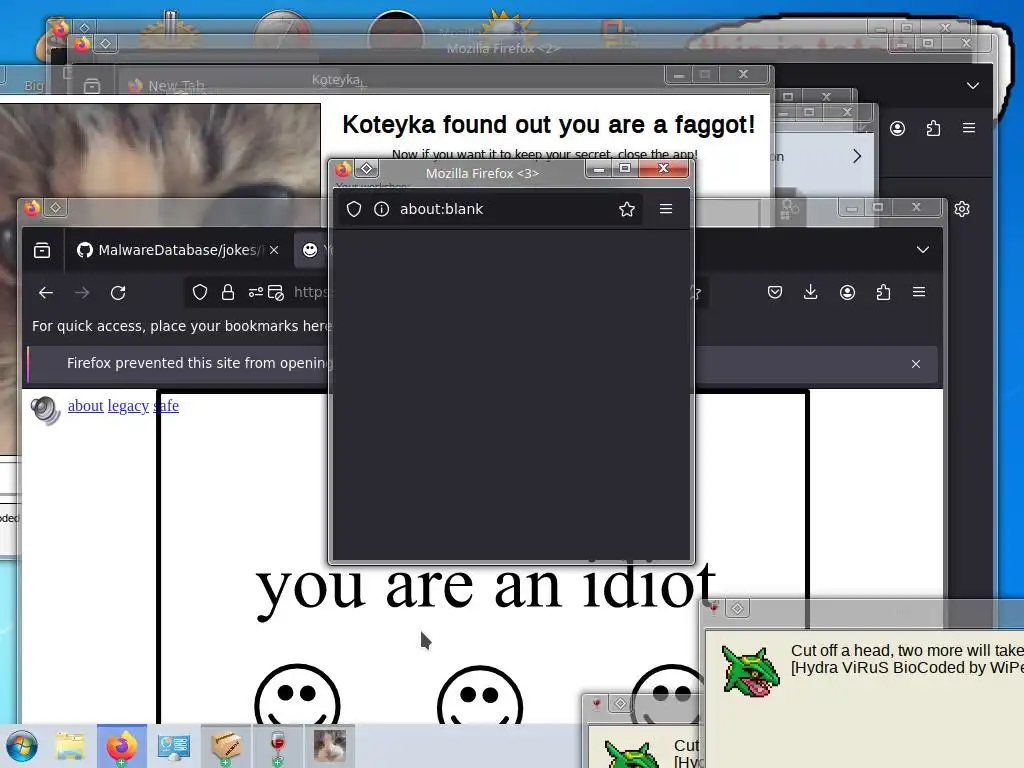Open tracking protection shield in main window URL bar
This screenshot has width=1024, height=768.
point(200,293)
